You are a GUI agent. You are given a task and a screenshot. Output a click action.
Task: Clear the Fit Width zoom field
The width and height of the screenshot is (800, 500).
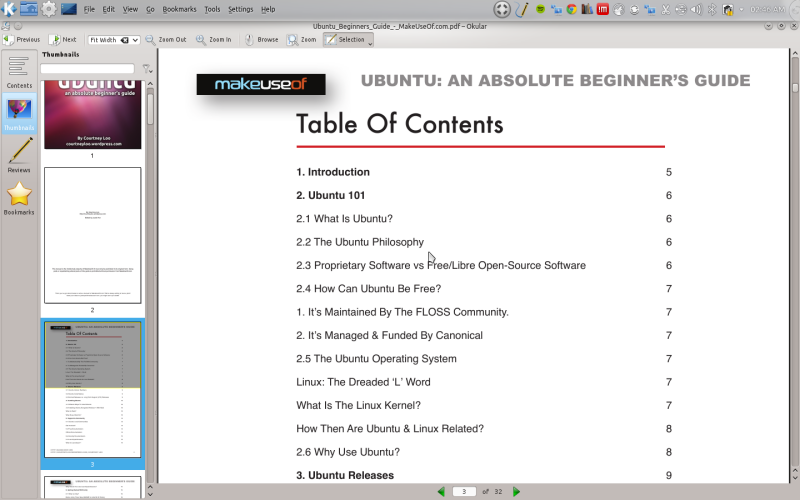(124, 40)
